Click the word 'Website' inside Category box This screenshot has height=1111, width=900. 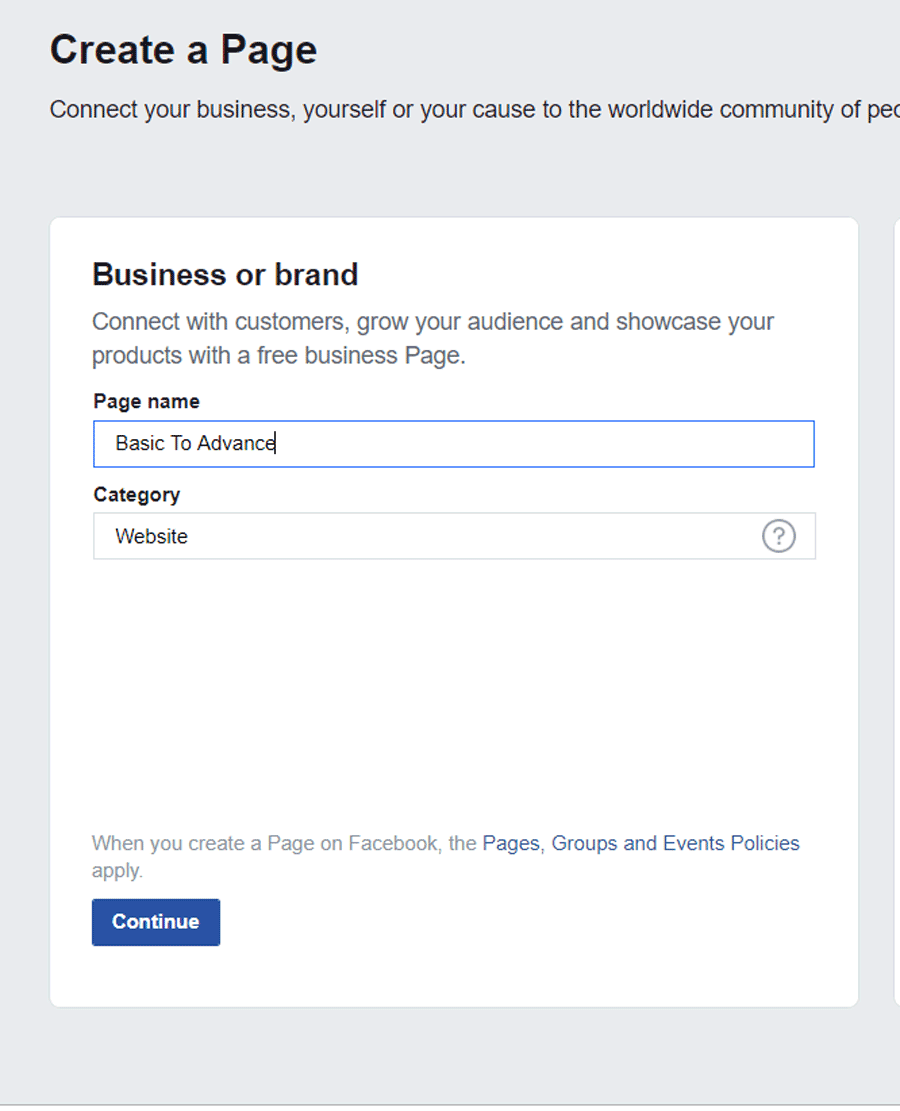click(152, 536)
